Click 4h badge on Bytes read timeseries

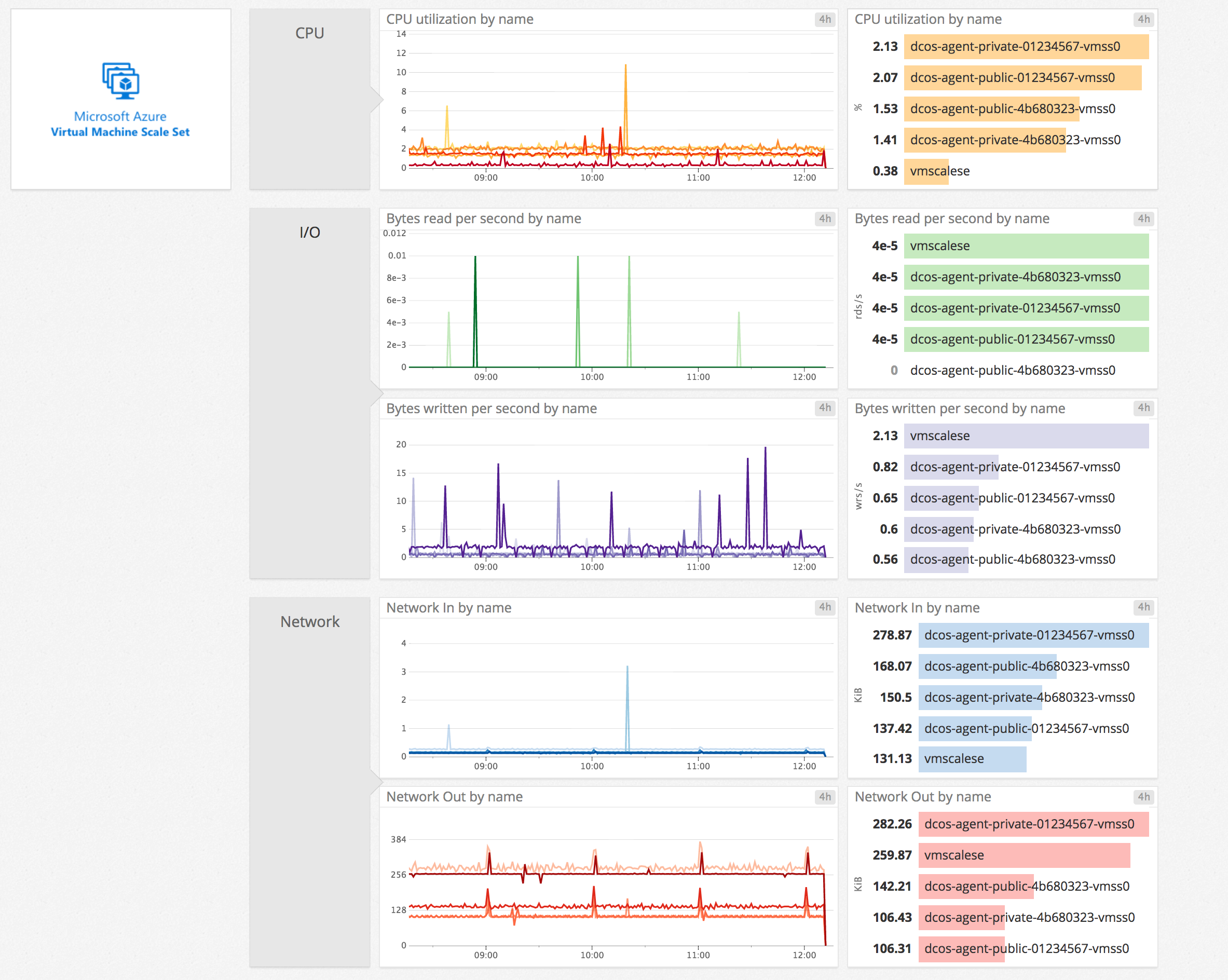tap(825, 219)
